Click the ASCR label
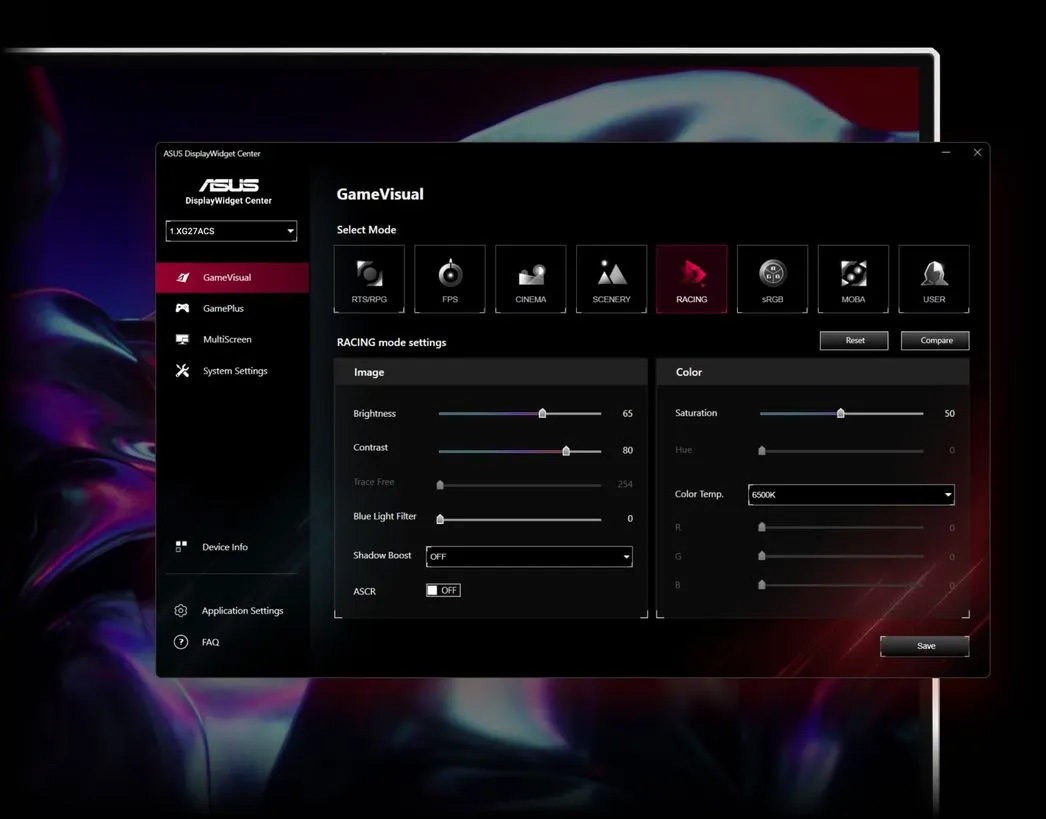1046x819 pixels. coord(364,591)
